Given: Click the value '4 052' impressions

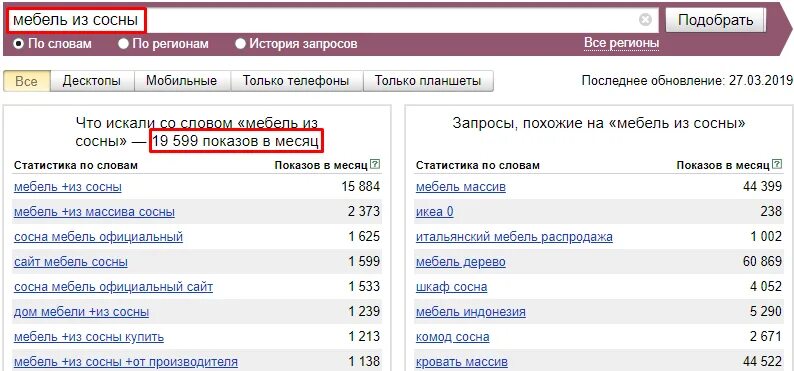Looking at the screenshot, I should [x=766, y=287].
